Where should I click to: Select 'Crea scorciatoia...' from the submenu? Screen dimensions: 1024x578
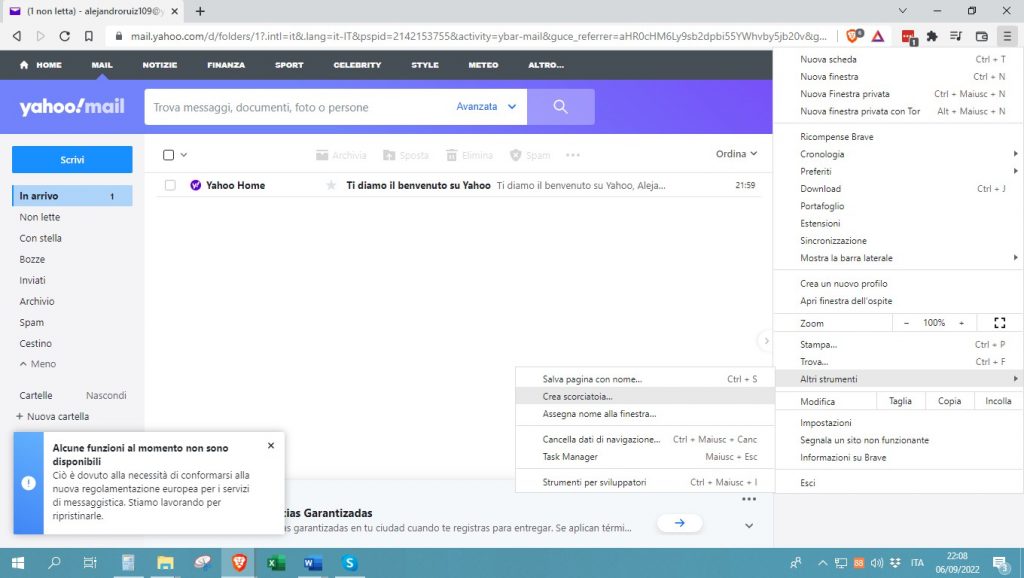[577, 397]
